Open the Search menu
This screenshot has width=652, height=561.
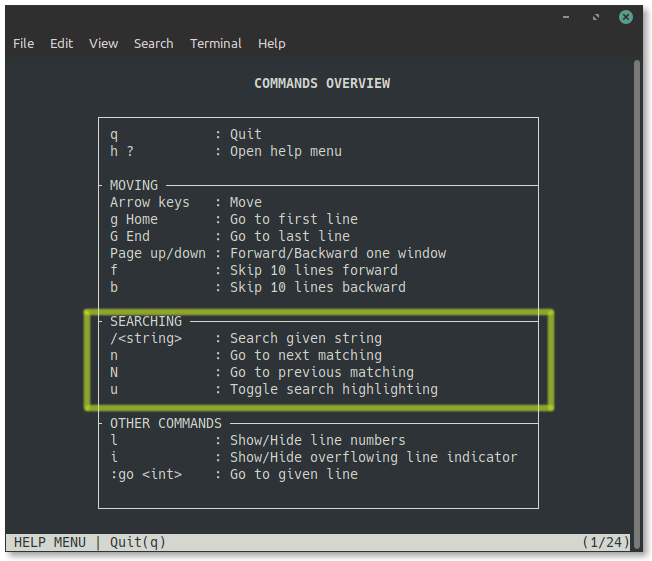click(153, 43)
